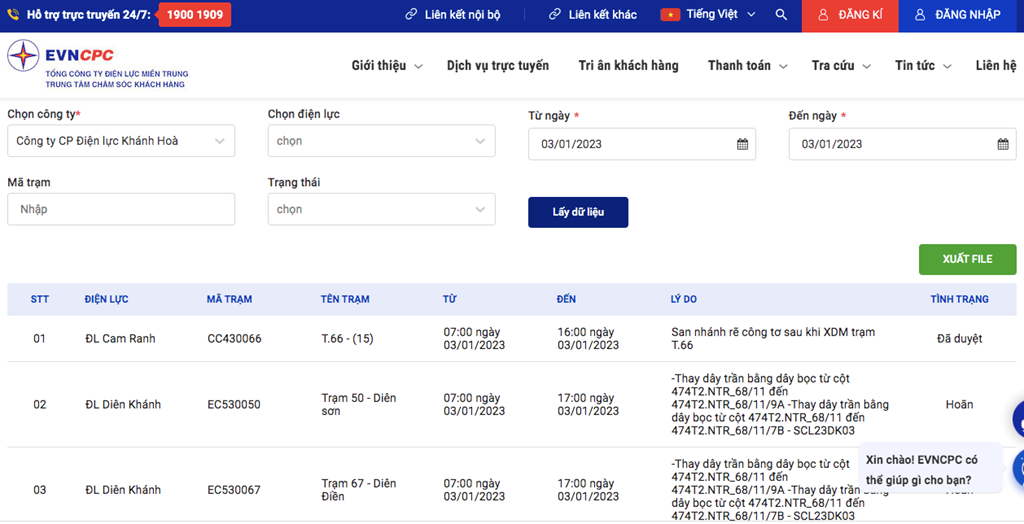Click the link icon beside Liên kết nội bộ
The height and width of the screenshot is (524, 1024).
[x=411, y=15]
